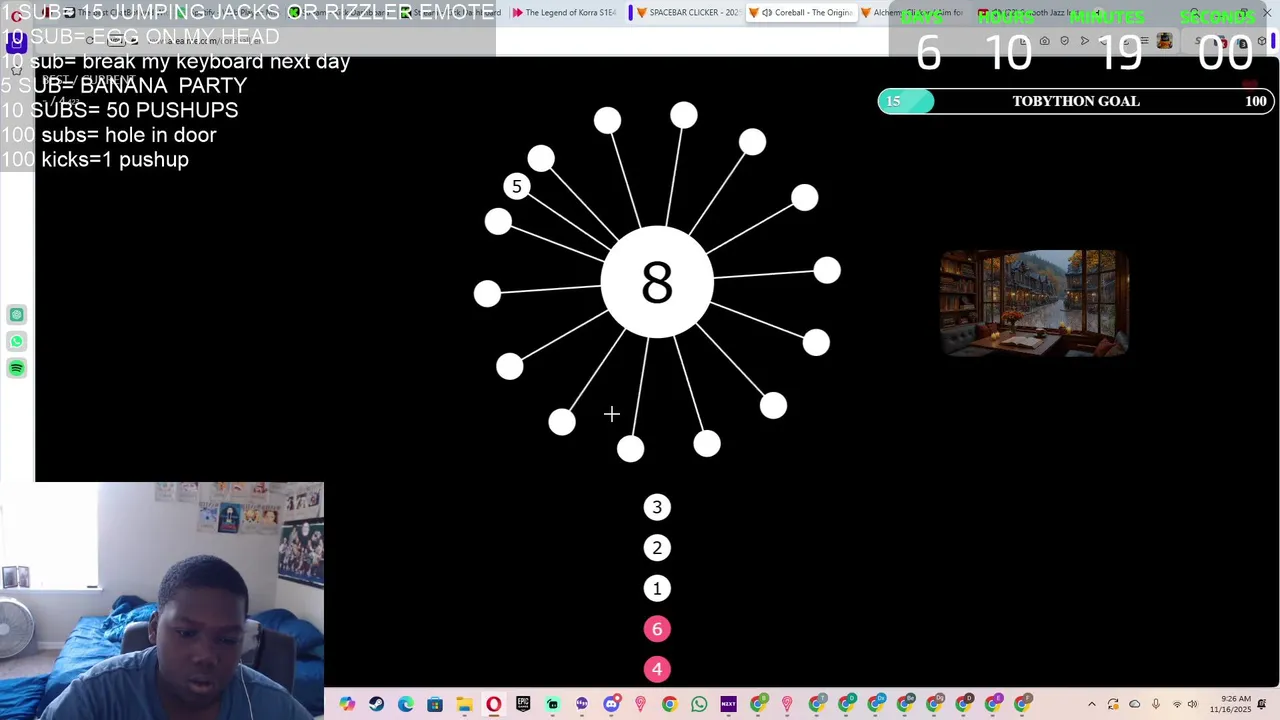
Task: Click the sync icon in the system tray
Action: (x=1113, y=704)
